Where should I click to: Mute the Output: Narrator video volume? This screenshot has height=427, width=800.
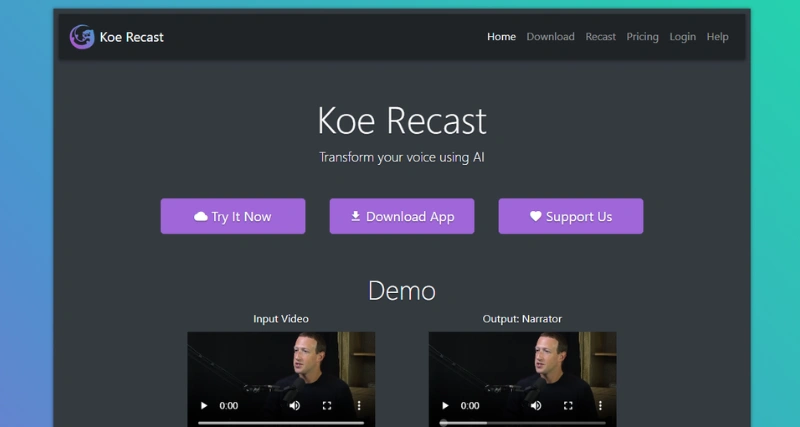536,406
